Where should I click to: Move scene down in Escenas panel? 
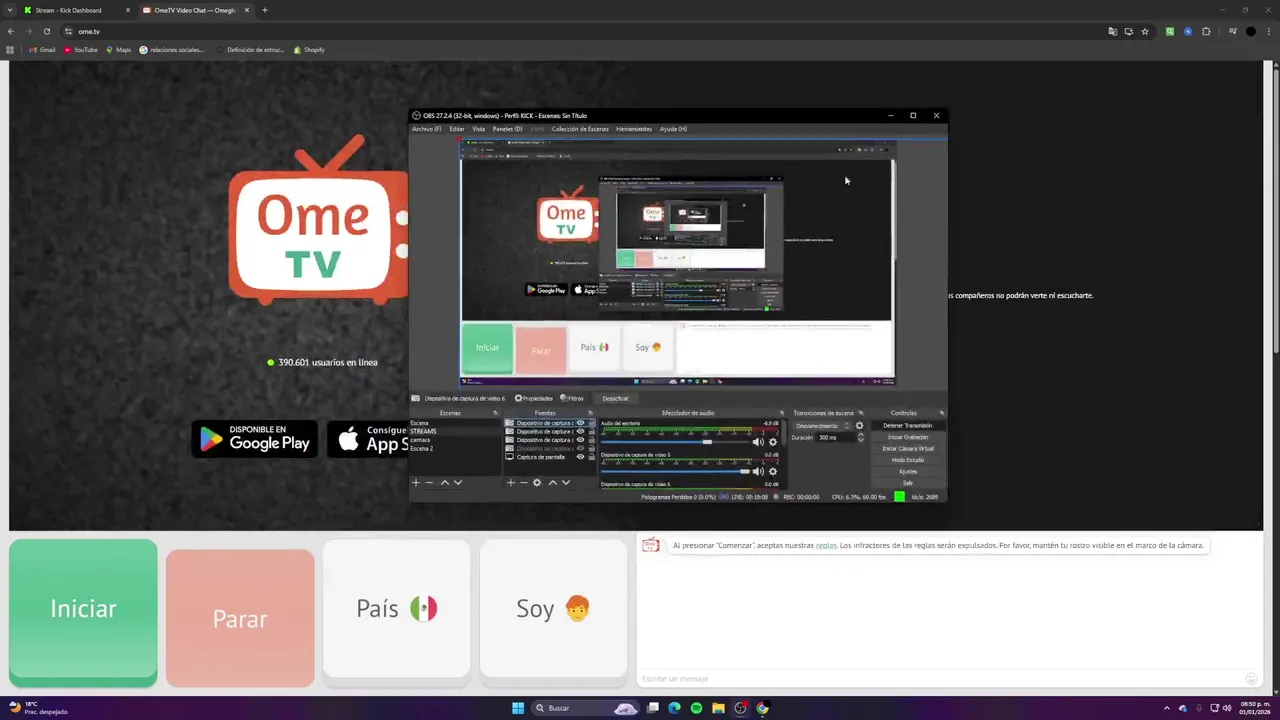pyautogui.click(x=458, y=482)
